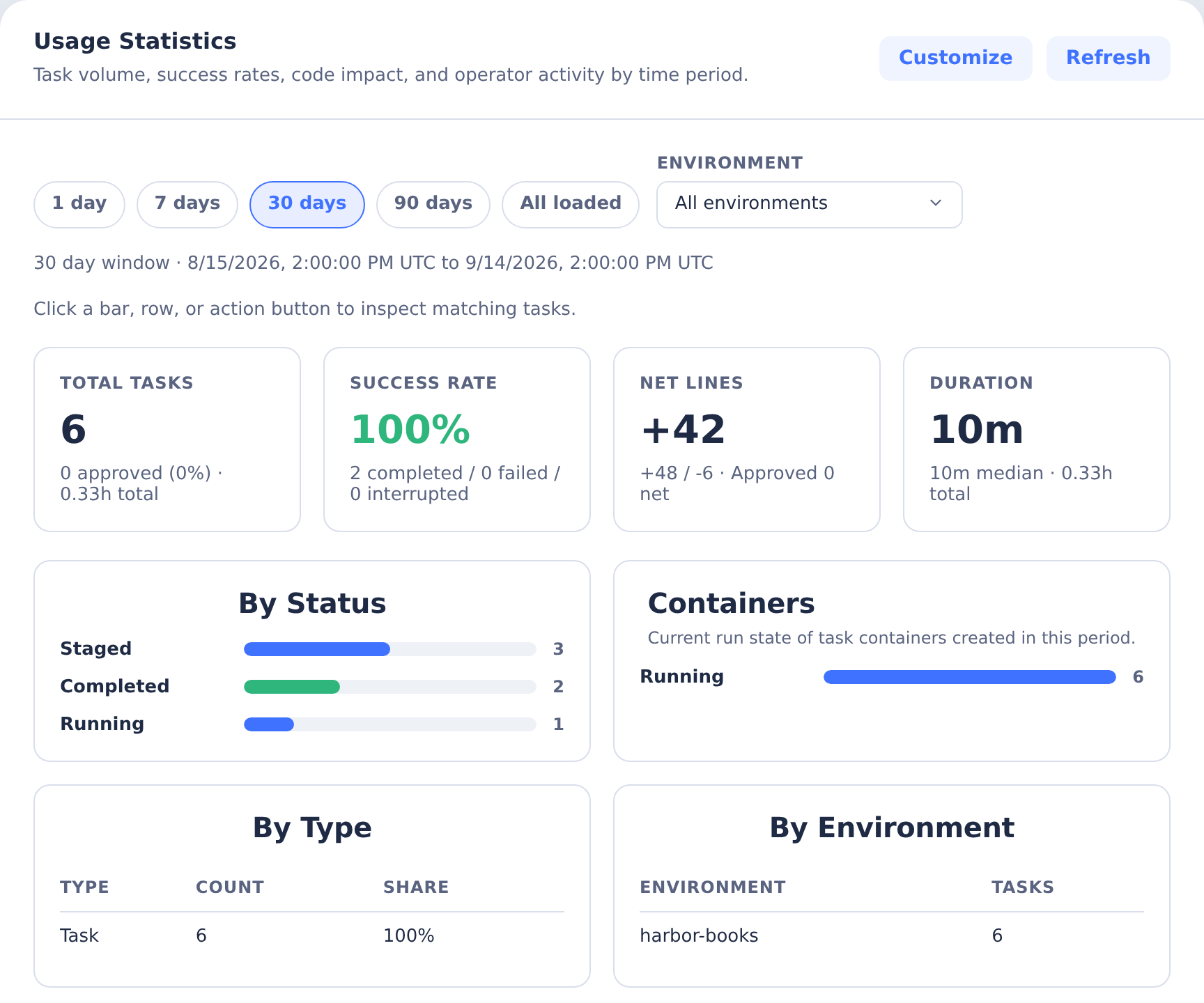This screenshot has height=1003, width=1204.
Task: Choose the 30 days period pill
Action: (307, 204)
